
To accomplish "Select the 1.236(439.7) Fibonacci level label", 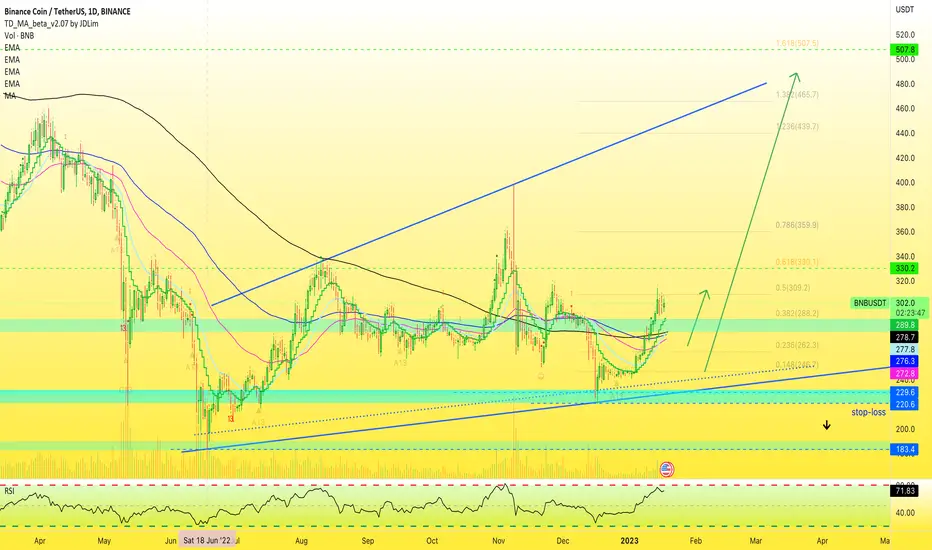I will tap(797, 127).
